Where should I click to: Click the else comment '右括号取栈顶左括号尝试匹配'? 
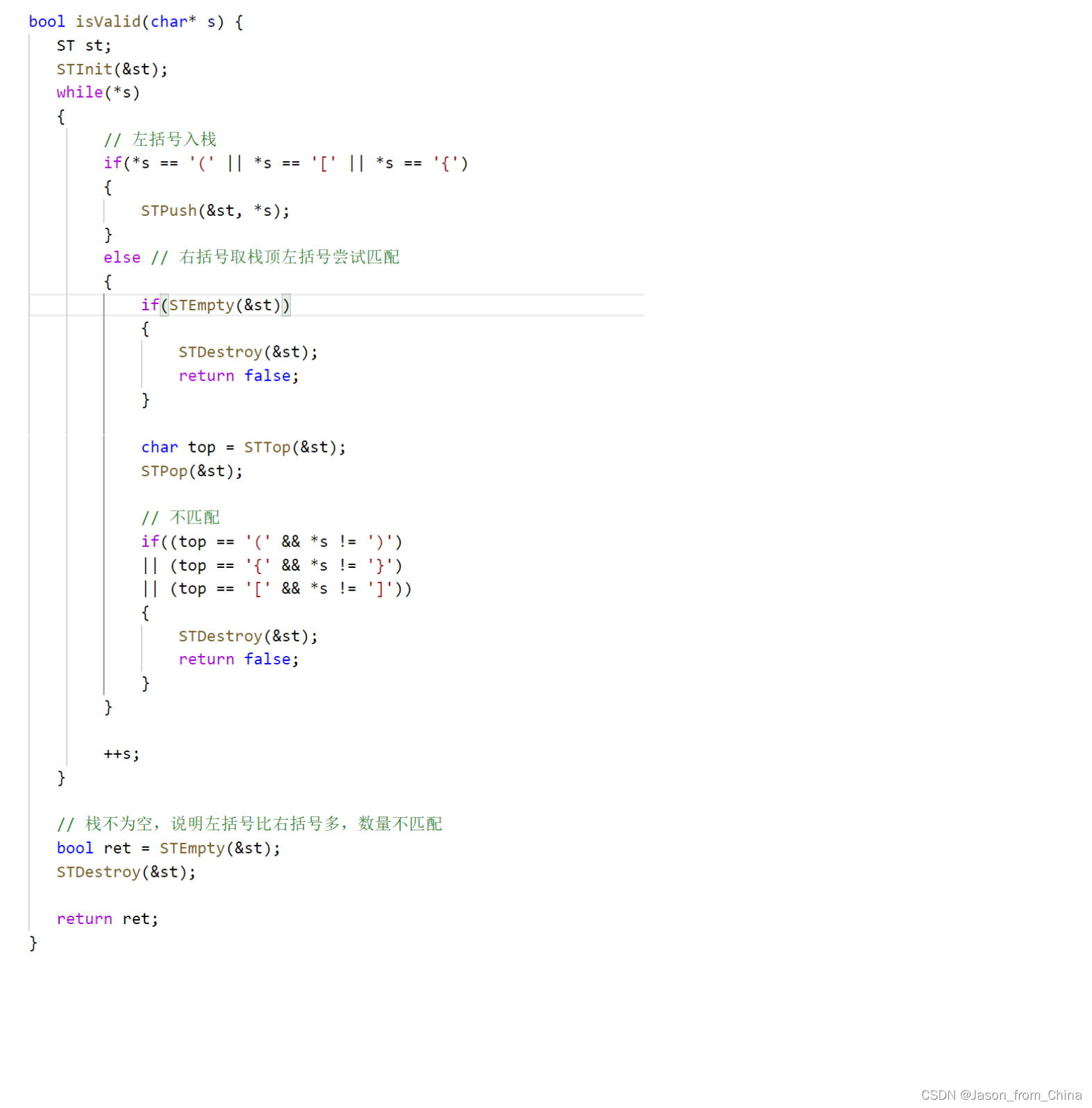(289, 258)
